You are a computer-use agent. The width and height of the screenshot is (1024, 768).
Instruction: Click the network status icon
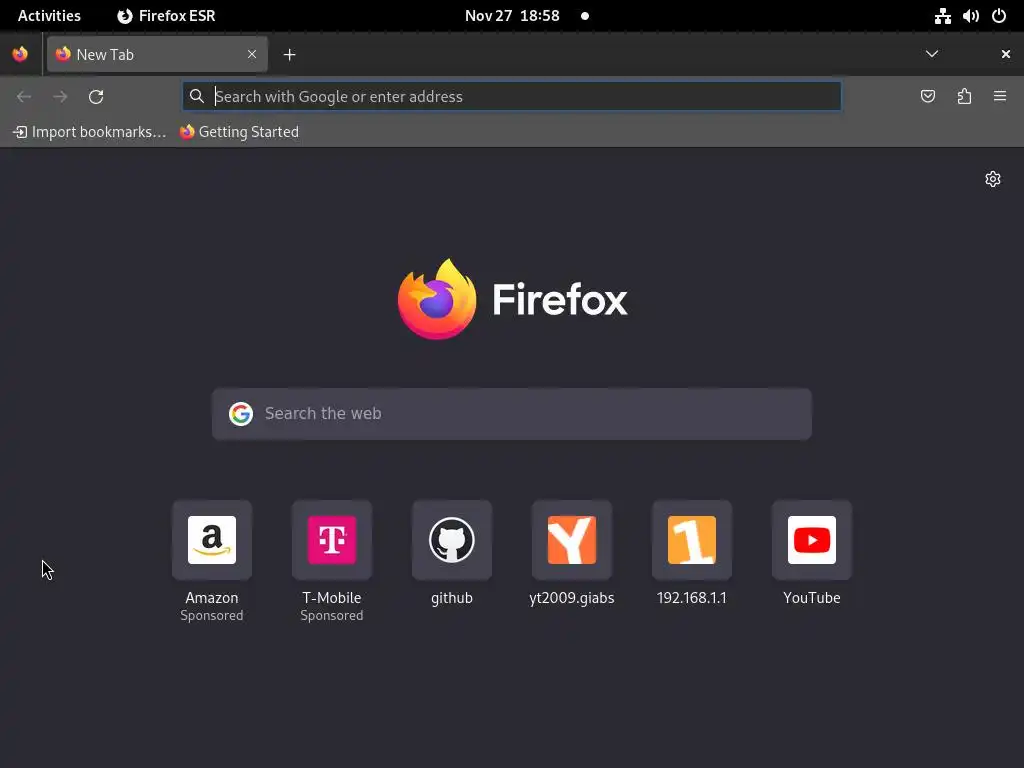click(x=942, y=16)
